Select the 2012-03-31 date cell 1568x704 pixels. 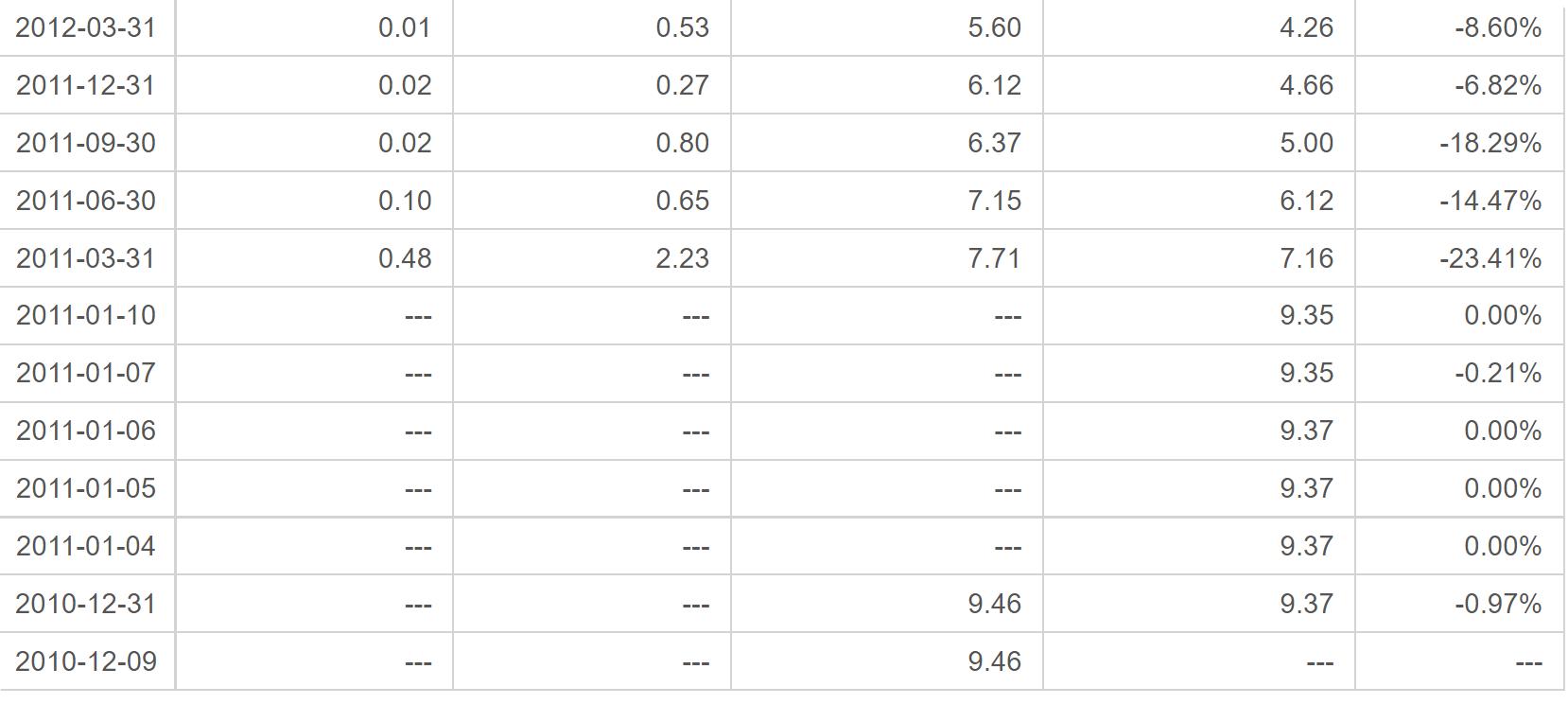(86, 27)
